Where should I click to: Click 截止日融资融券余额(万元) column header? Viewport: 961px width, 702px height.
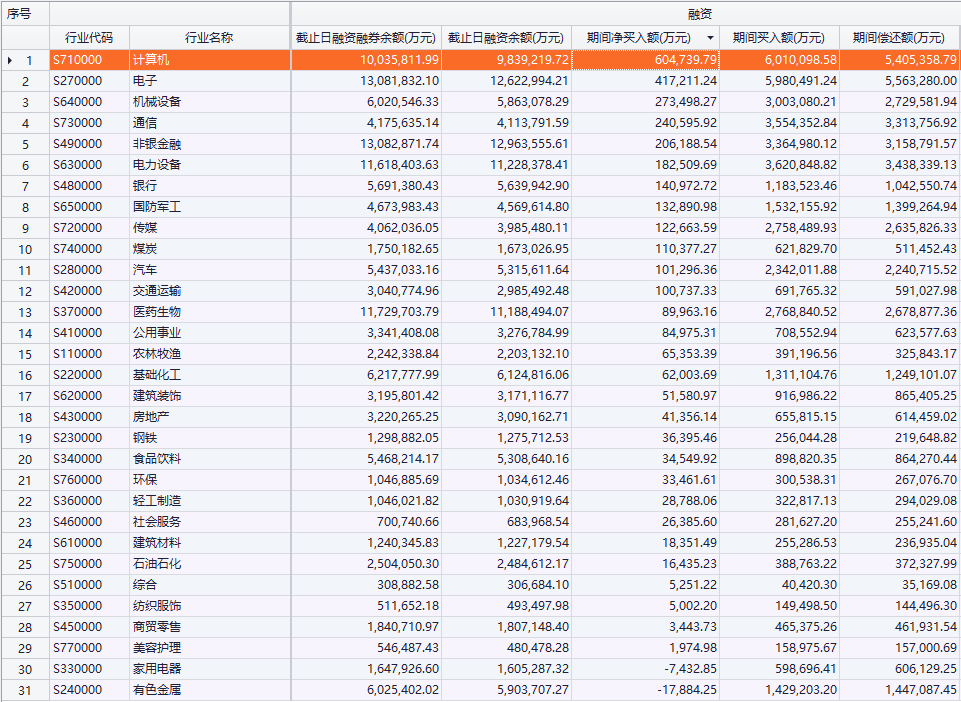coord(366,38)
